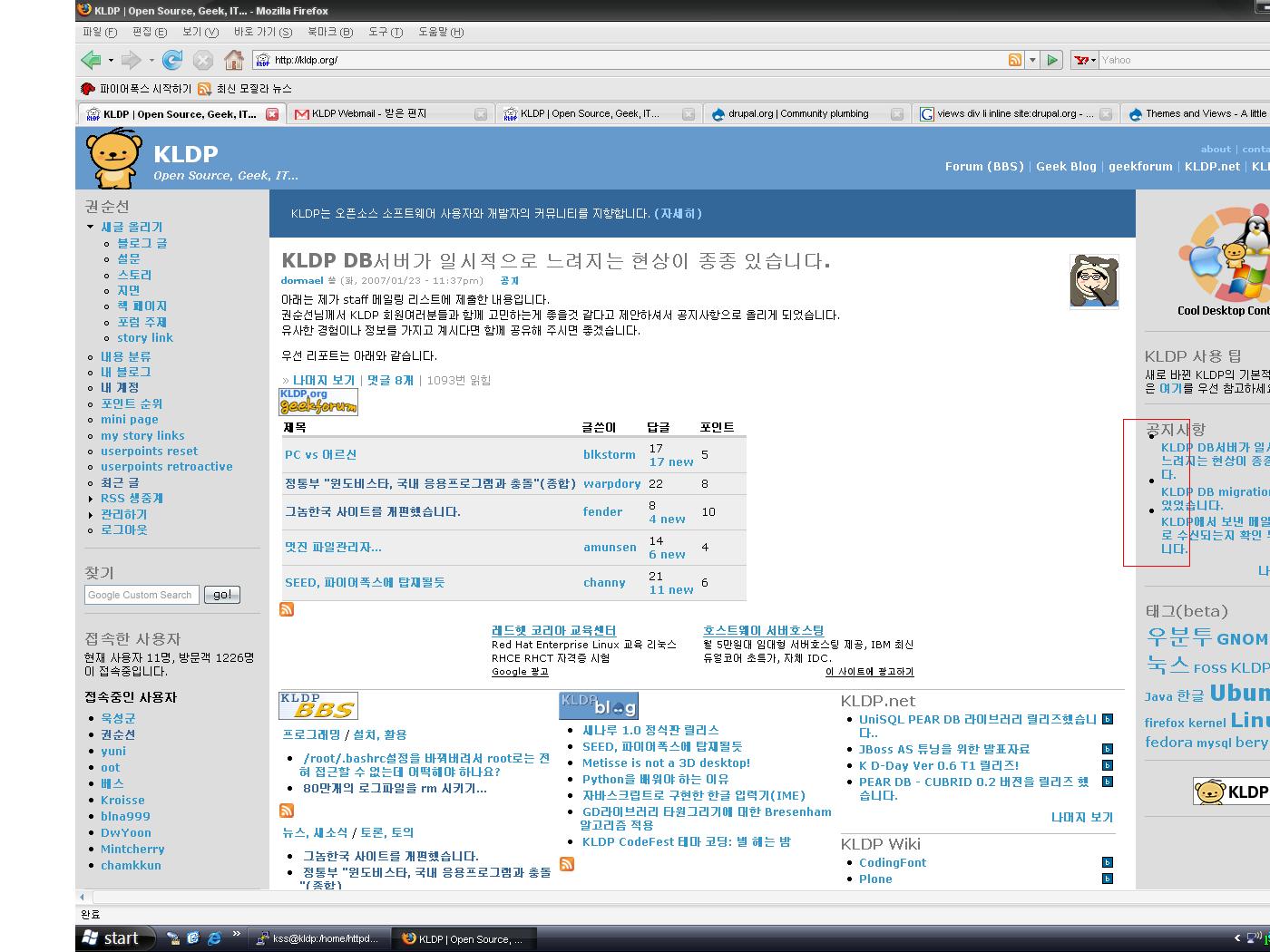
Task: Click the RSS icon under the 80만개의 로그파일 link
Action: [287, 811]
